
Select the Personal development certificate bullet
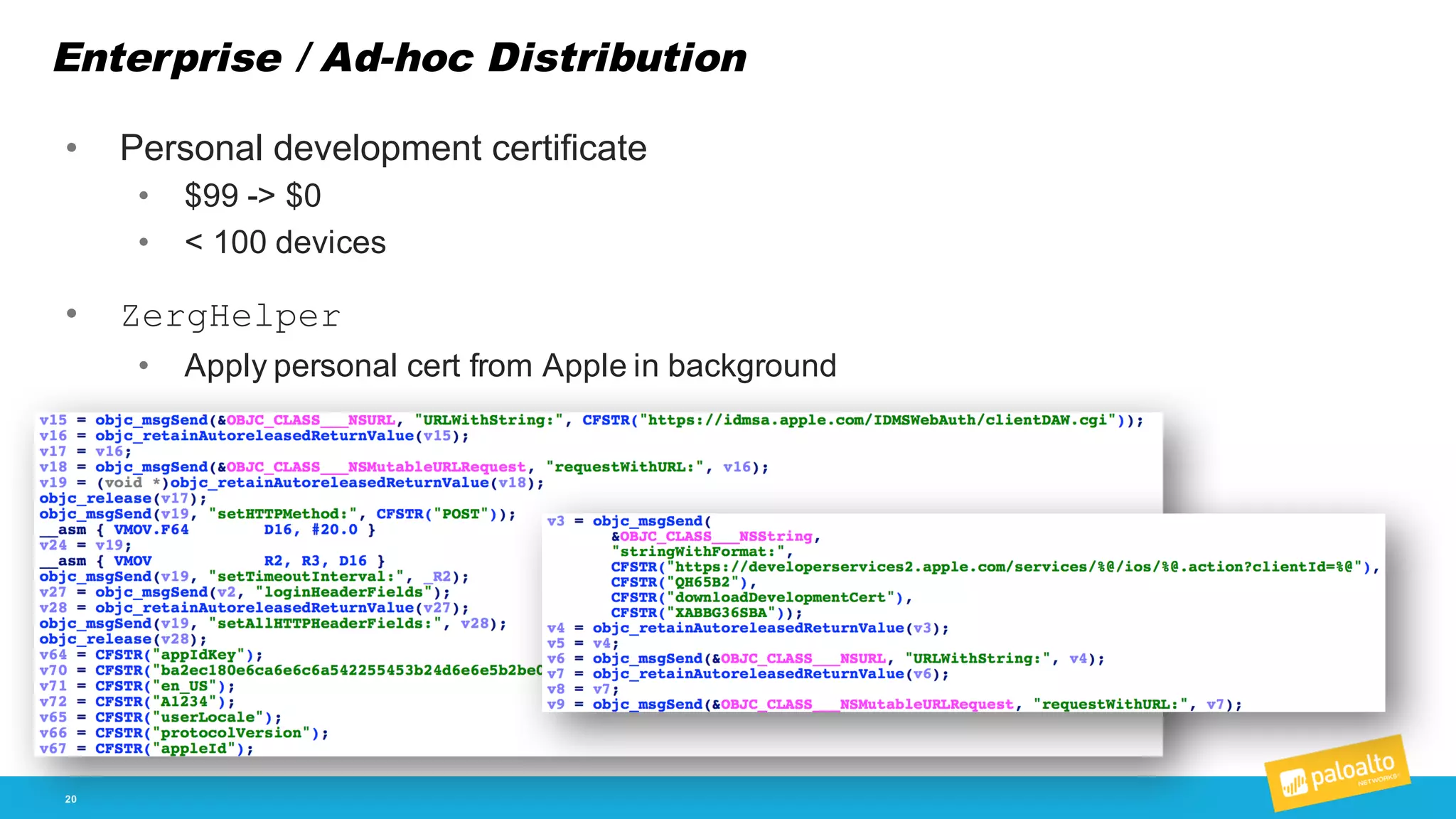(383, 149)
